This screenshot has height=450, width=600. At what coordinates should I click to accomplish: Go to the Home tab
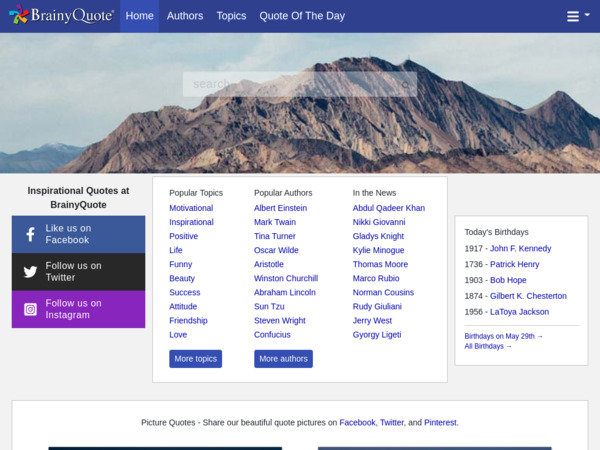pyautogui.click(x=139, y=16)
